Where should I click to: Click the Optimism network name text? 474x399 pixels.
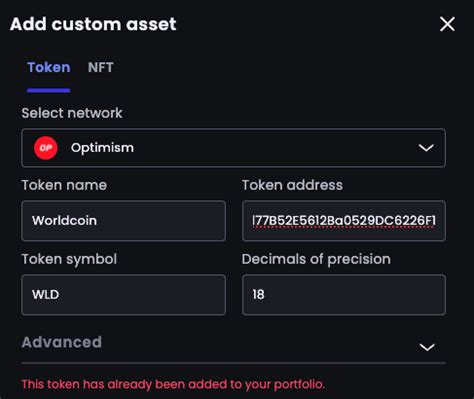click(102, 148)
